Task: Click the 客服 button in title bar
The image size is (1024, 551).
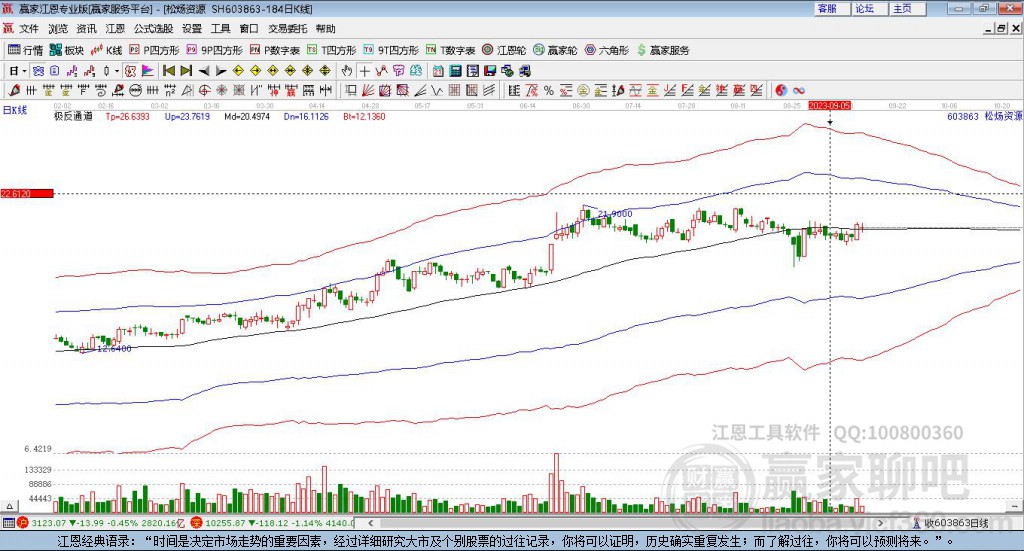Action: pyautogui.click(x=831, y=8)
